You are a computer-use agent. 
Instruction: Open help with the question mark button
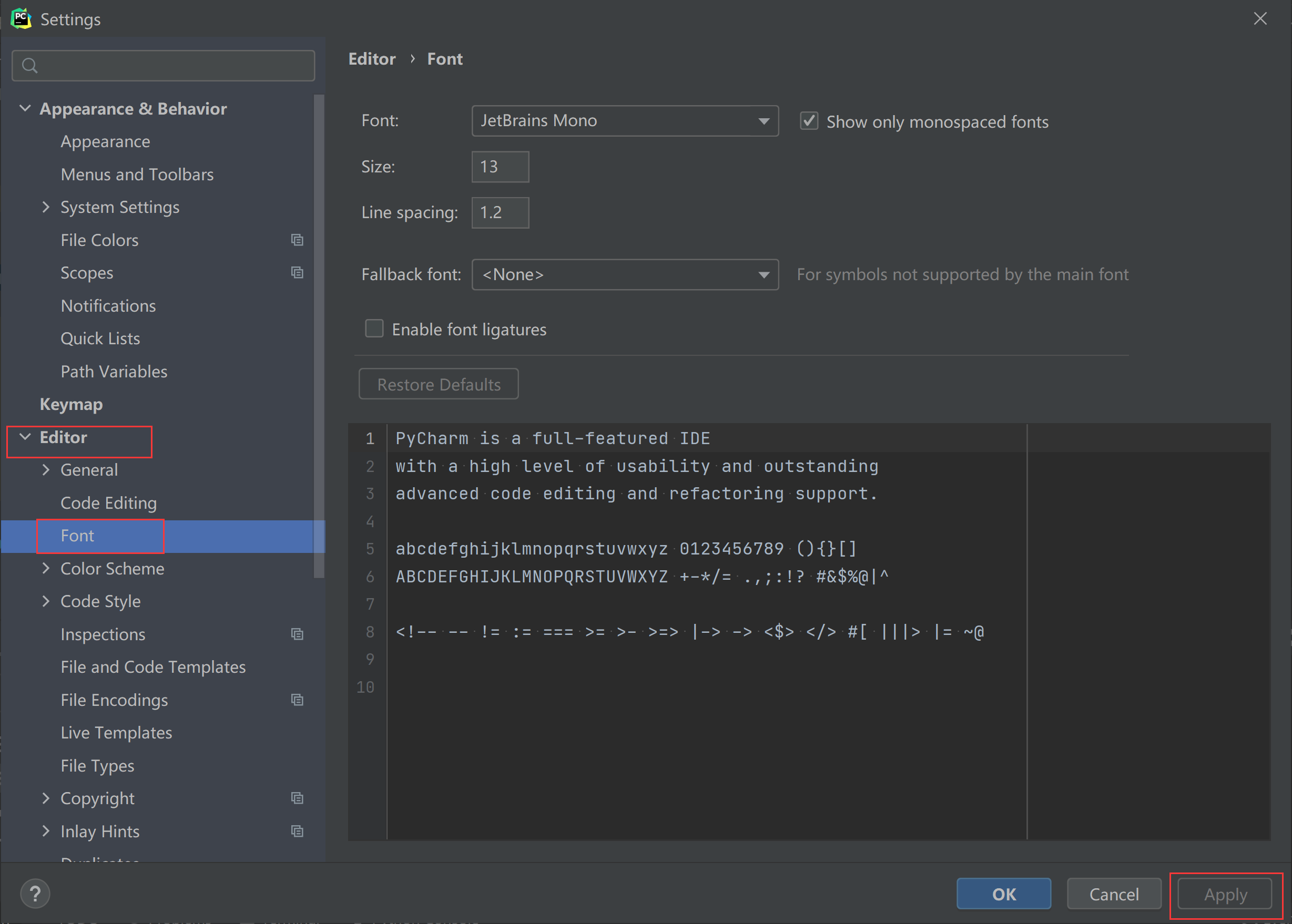[x=35, y=894]
